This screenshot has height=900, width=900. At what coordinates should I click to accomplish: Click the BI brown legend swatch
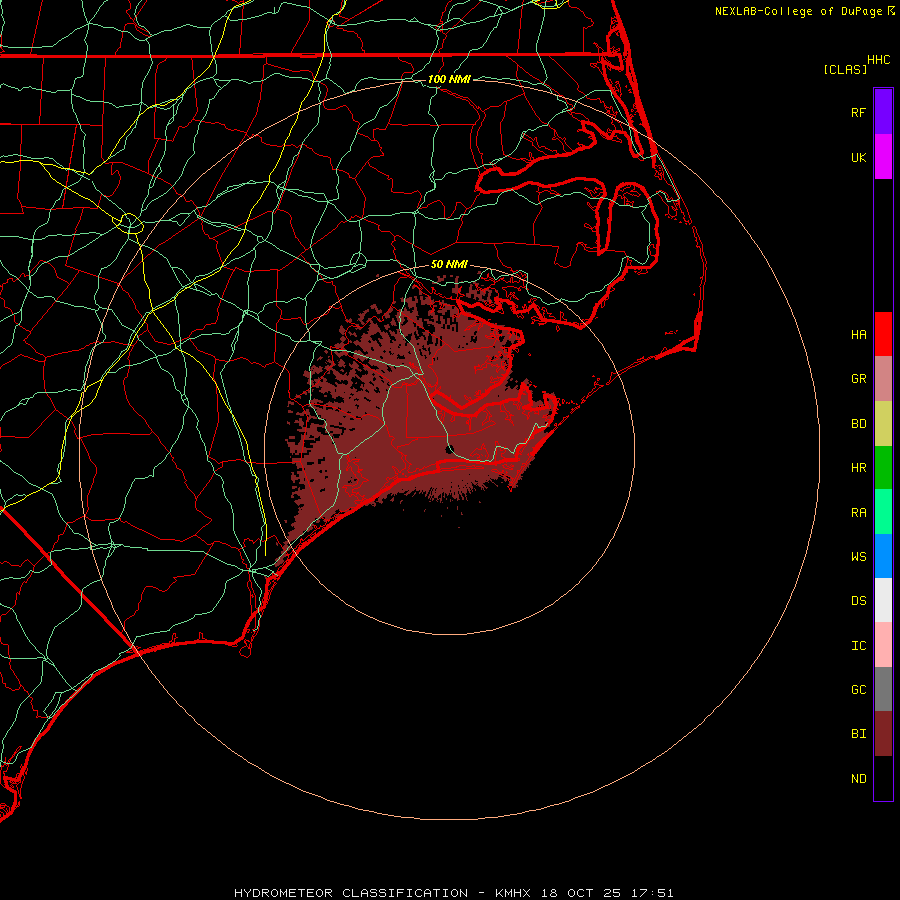click(883, 734)
